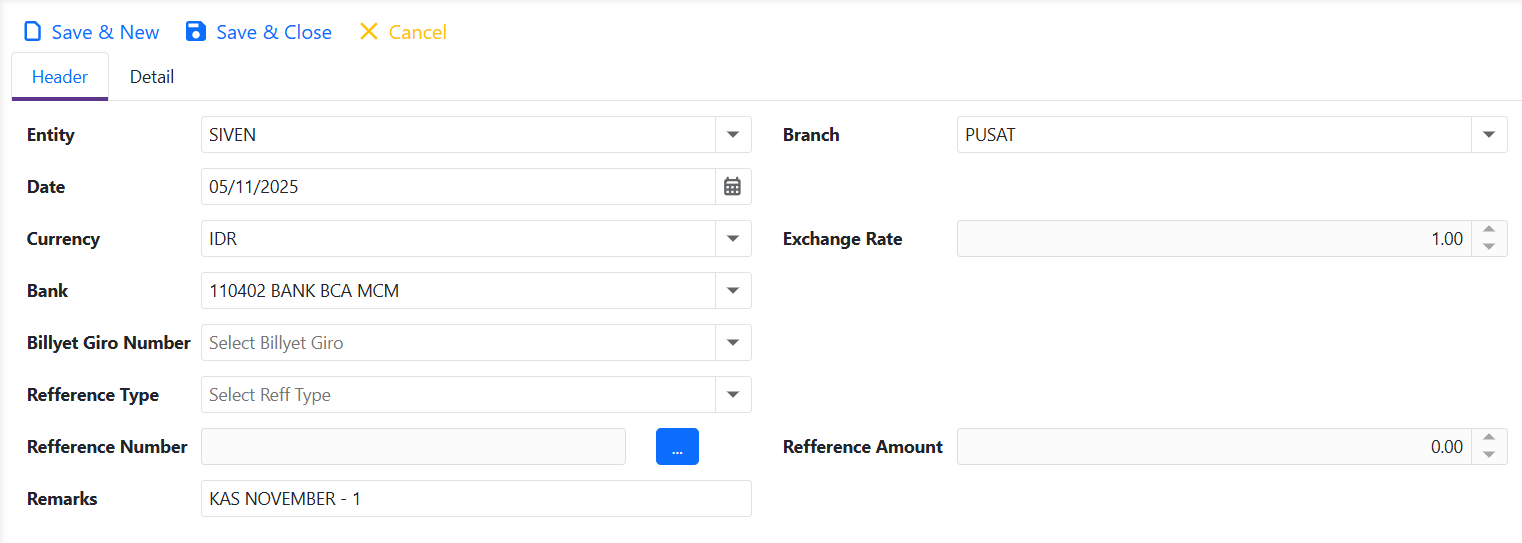Click the Refference Number label
Viewport: 1522px width, 543px height.
[x=107, y=447]
